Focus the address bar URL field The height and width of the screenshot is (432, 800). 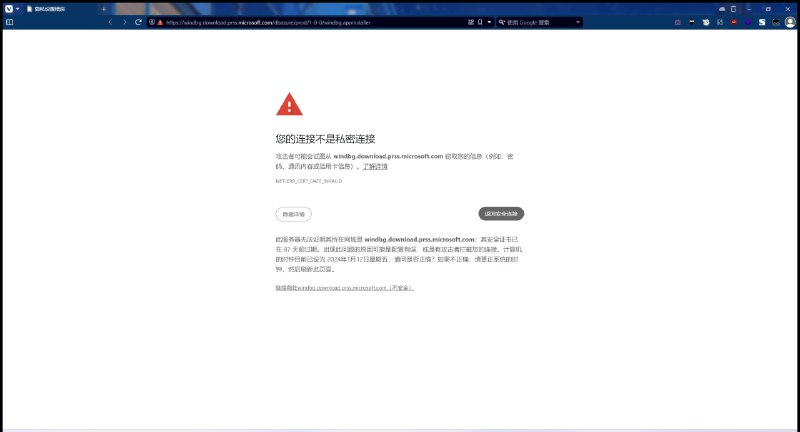point(314,22)
